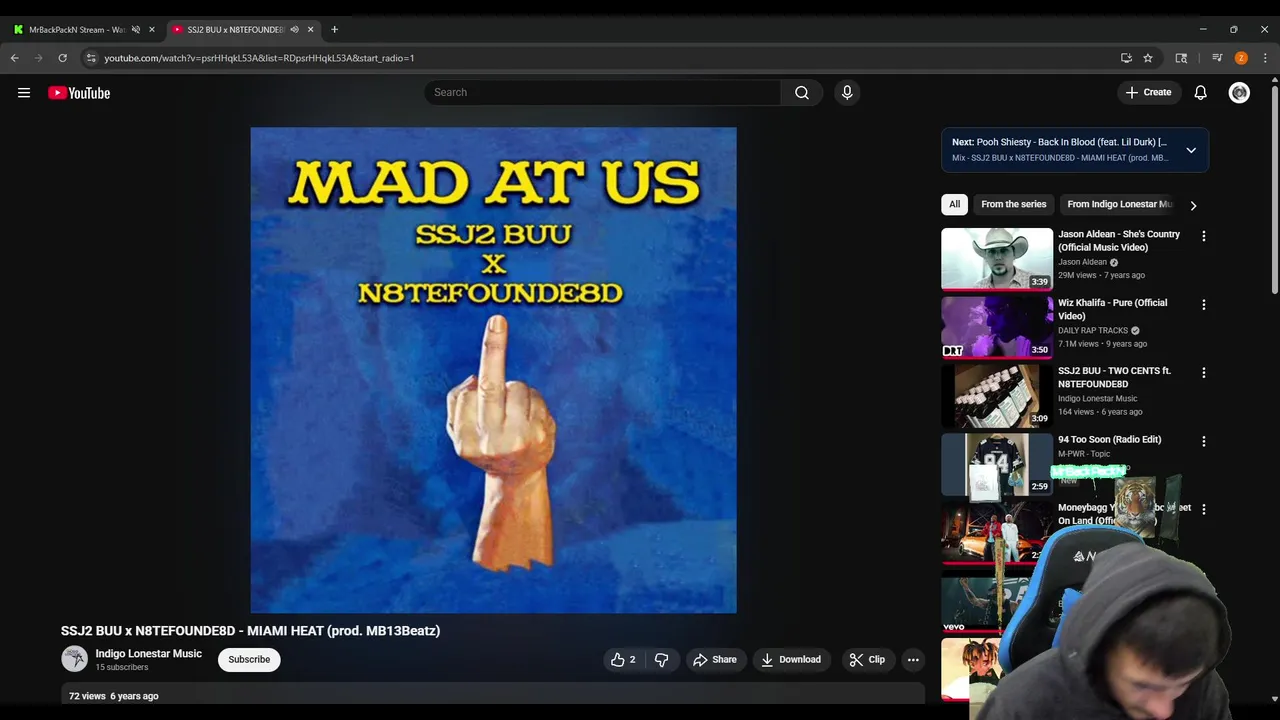Open options for Jason Aldean video
Image resolution: width=1280 pixels, height=720 pixels.
point(1204,236)
